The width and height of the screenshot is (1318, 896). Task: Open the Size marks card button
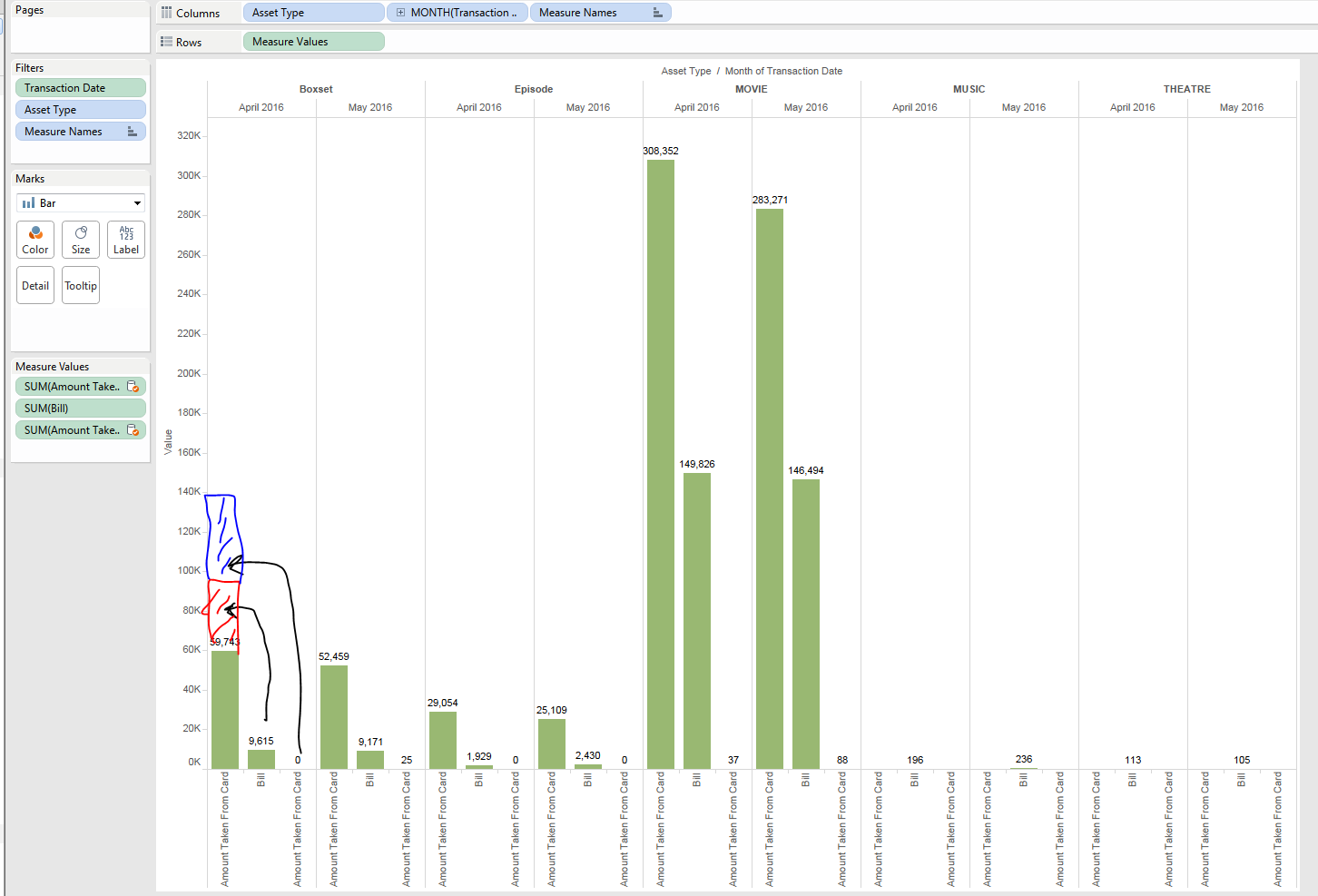pos(81,240)
